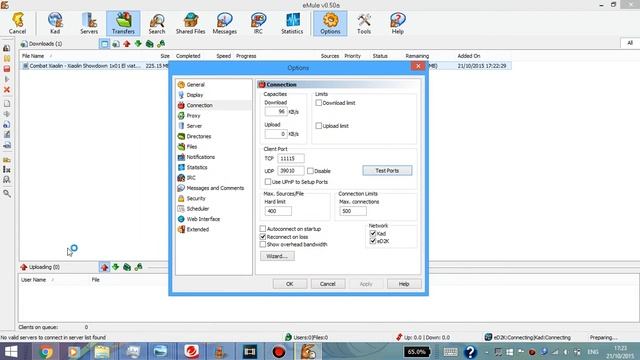Open IRC from main toolbar

click(x=258, y=23)
